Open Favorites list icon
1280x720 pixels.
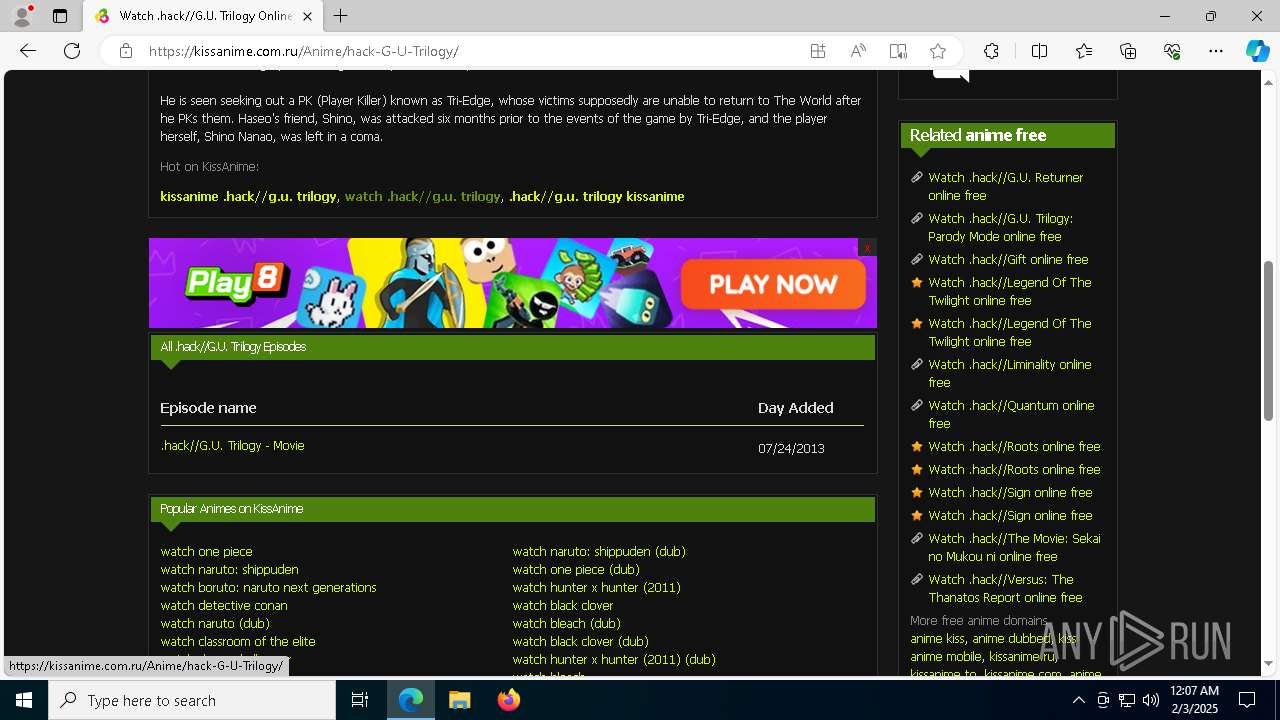pos(1084,51)
